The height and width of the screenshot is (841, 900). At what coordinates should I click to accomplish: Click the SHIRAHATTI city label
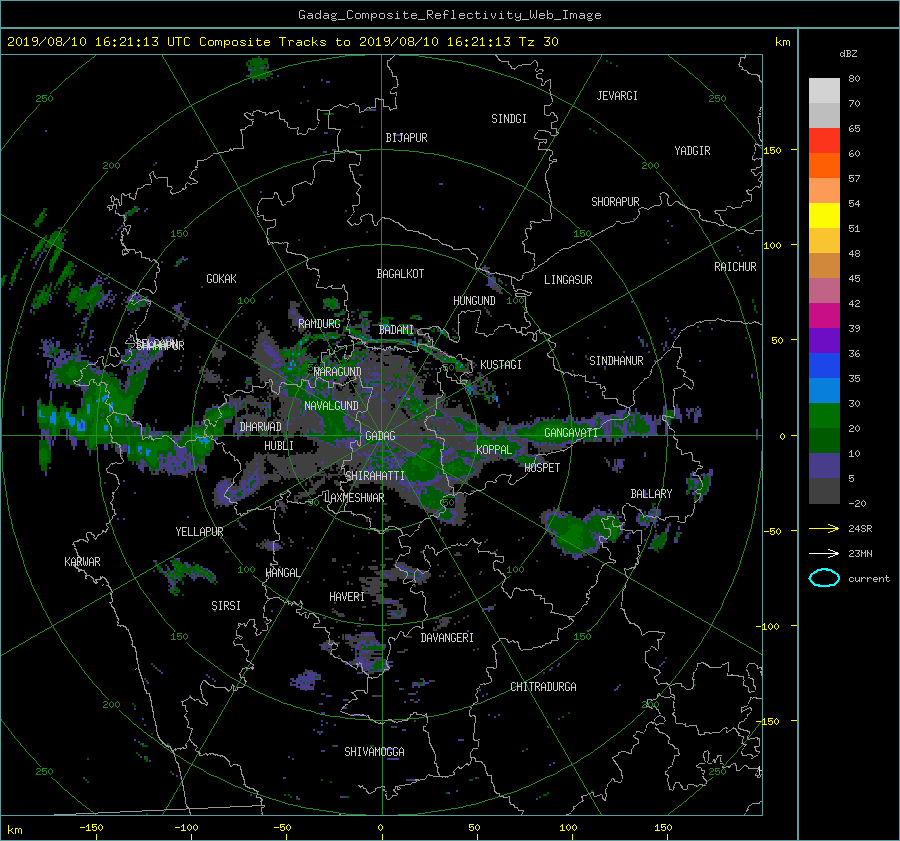point(375,476)
